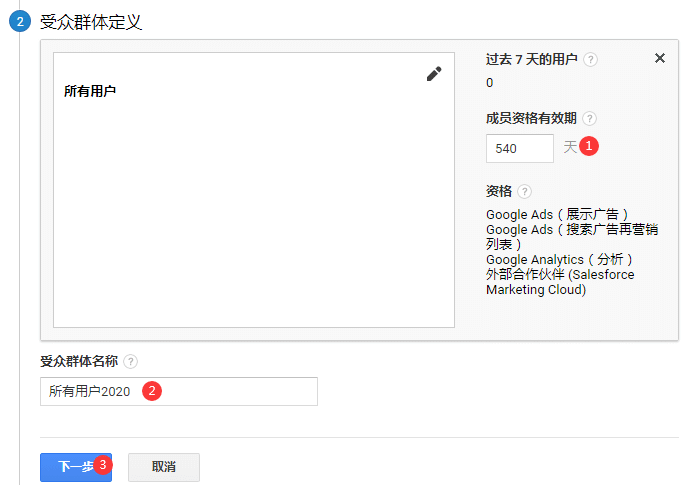Click the red marker 1 next to 天
This screenshot has height=485, width=687.
click(x=589, y=146)
